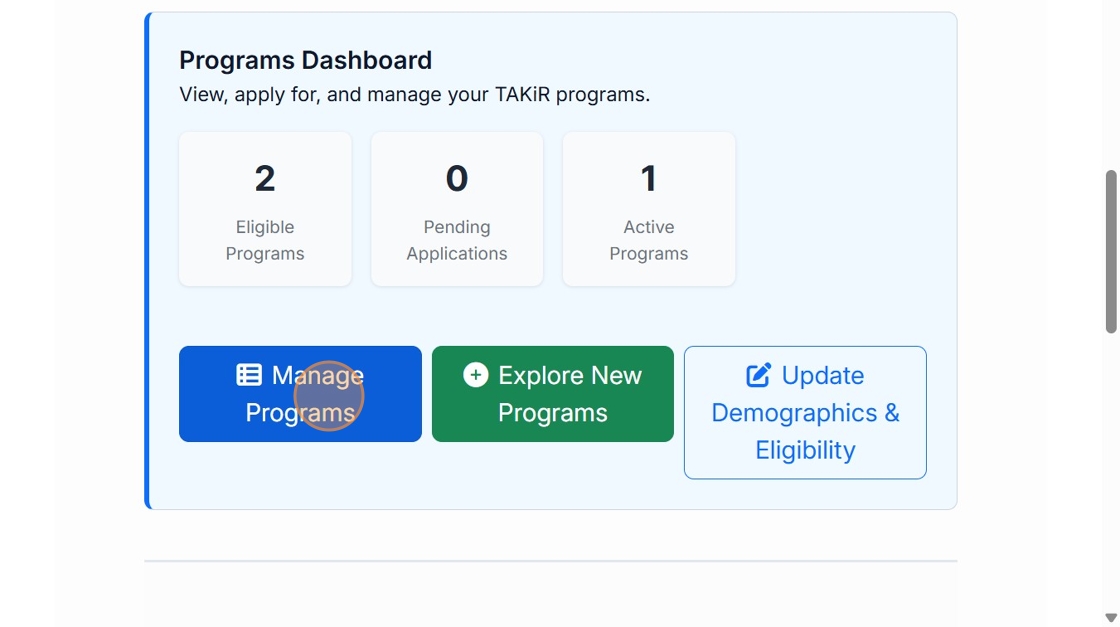
Task: Click the pencil edit icon beside Update
Action: (x=759, y=375)
